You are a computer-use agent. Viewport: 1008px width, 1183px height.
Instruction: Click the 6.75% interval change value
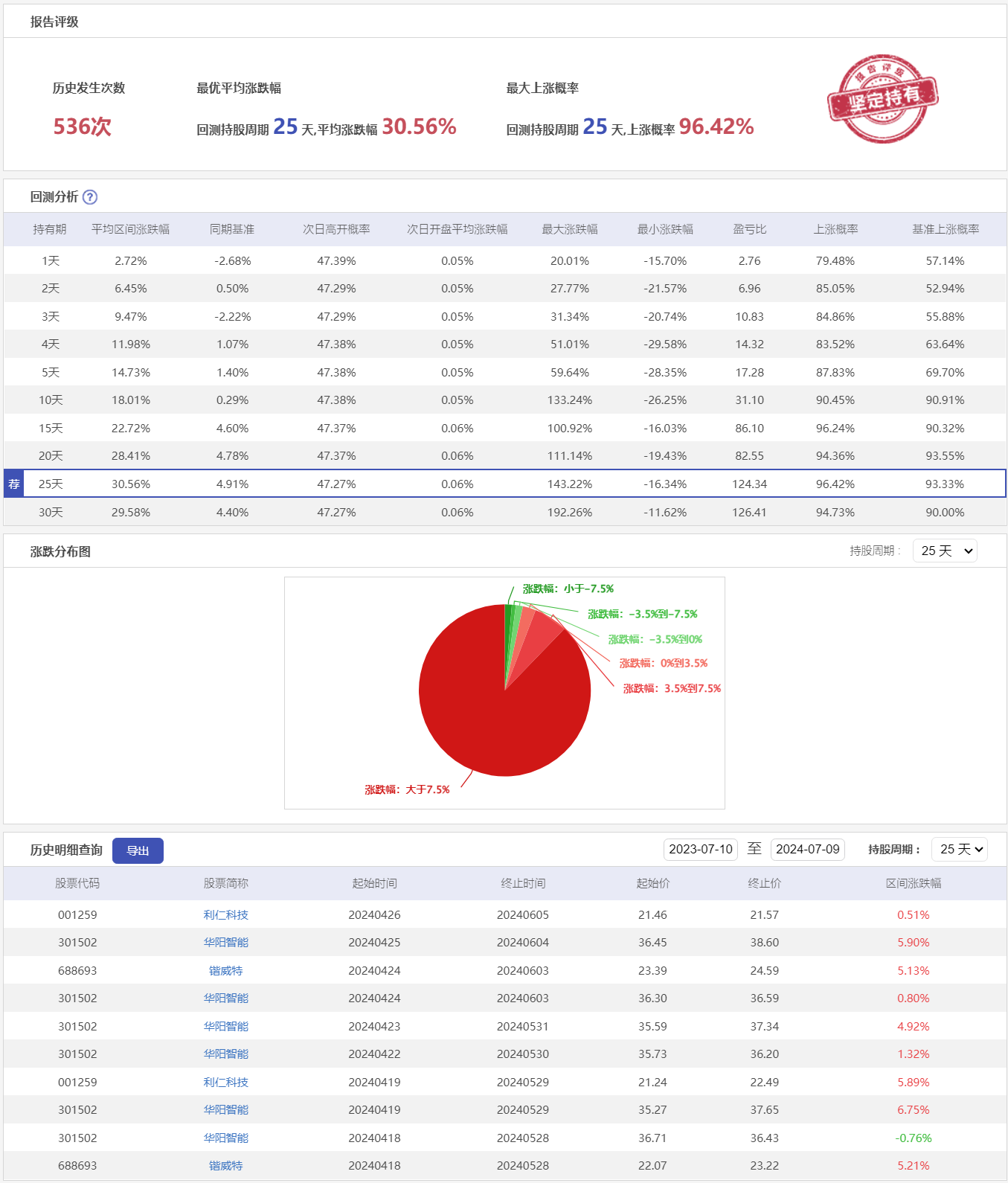click(x=914, y=1109)
